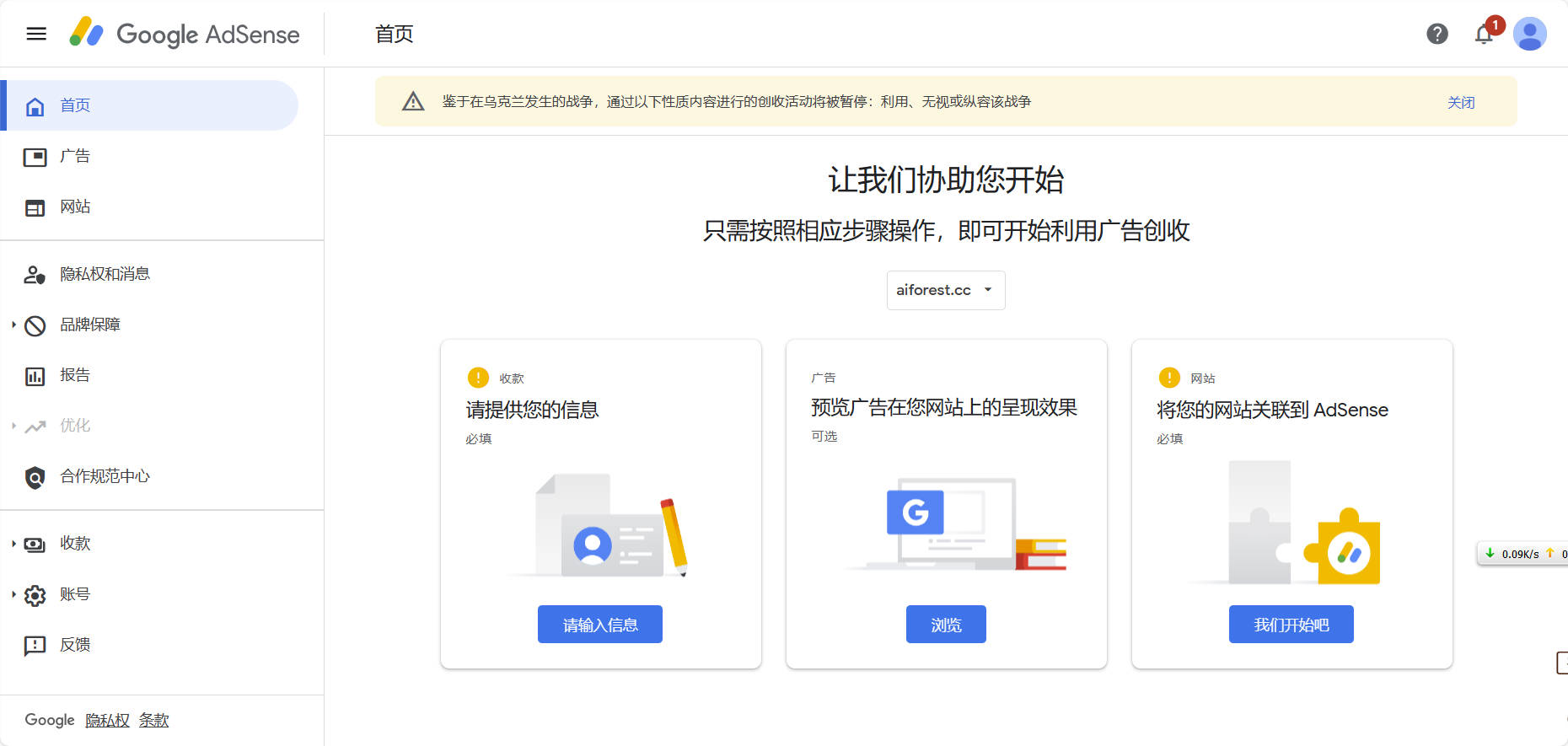Click the 将您的网站关联到 AdSense title
Image resolution: width=1568 pixels, height=746 pixels.
click(1272, 410)
